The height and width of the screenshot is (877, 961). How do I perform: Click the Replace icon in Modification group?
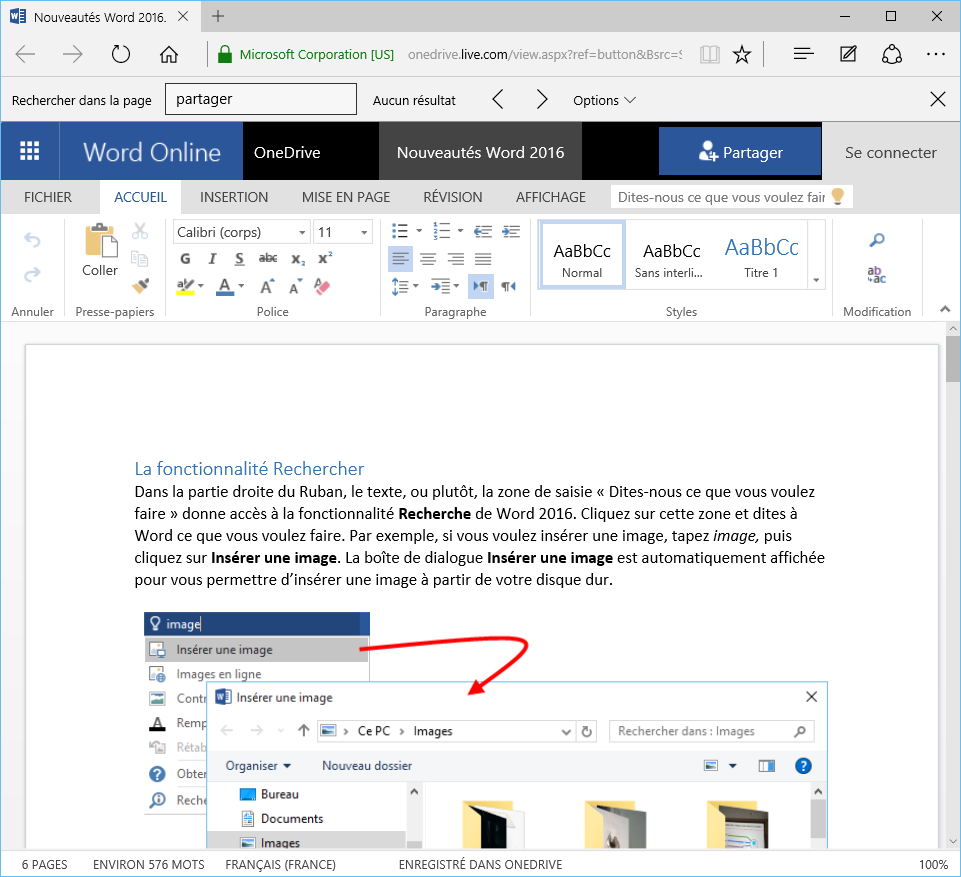click(x=877, y=276)
